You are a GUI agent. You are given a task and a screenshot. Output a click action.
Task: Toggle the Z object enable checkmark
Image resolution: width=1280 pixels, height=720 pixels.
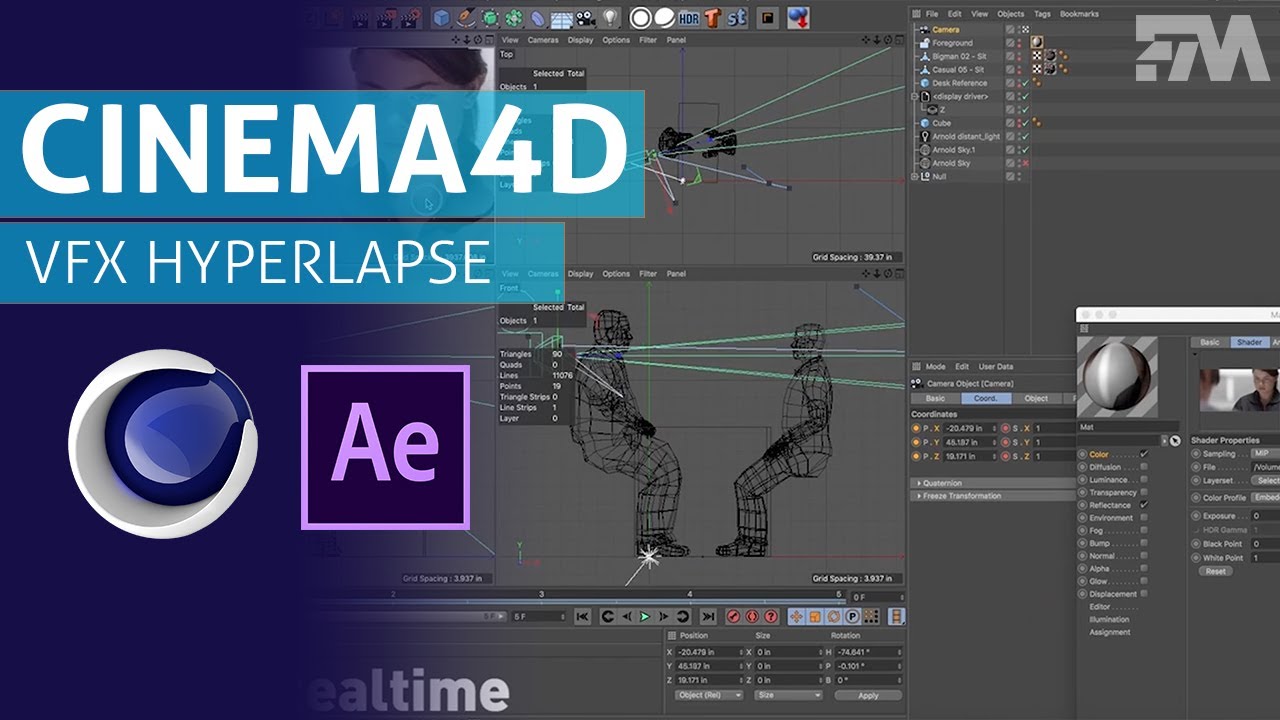click(x=1025, y=110)
